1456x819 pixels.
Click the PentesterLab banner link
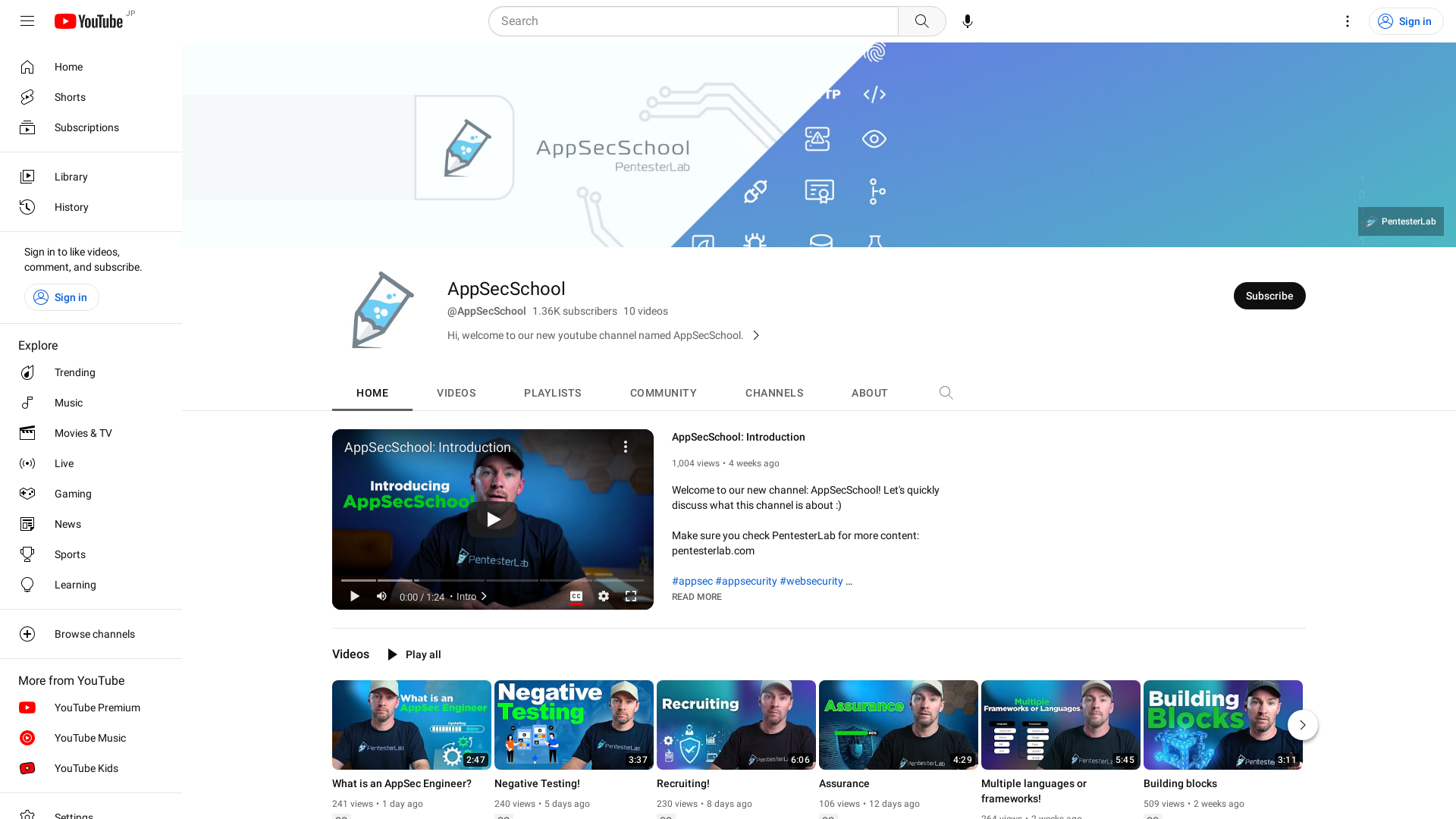pos(1401,221)
